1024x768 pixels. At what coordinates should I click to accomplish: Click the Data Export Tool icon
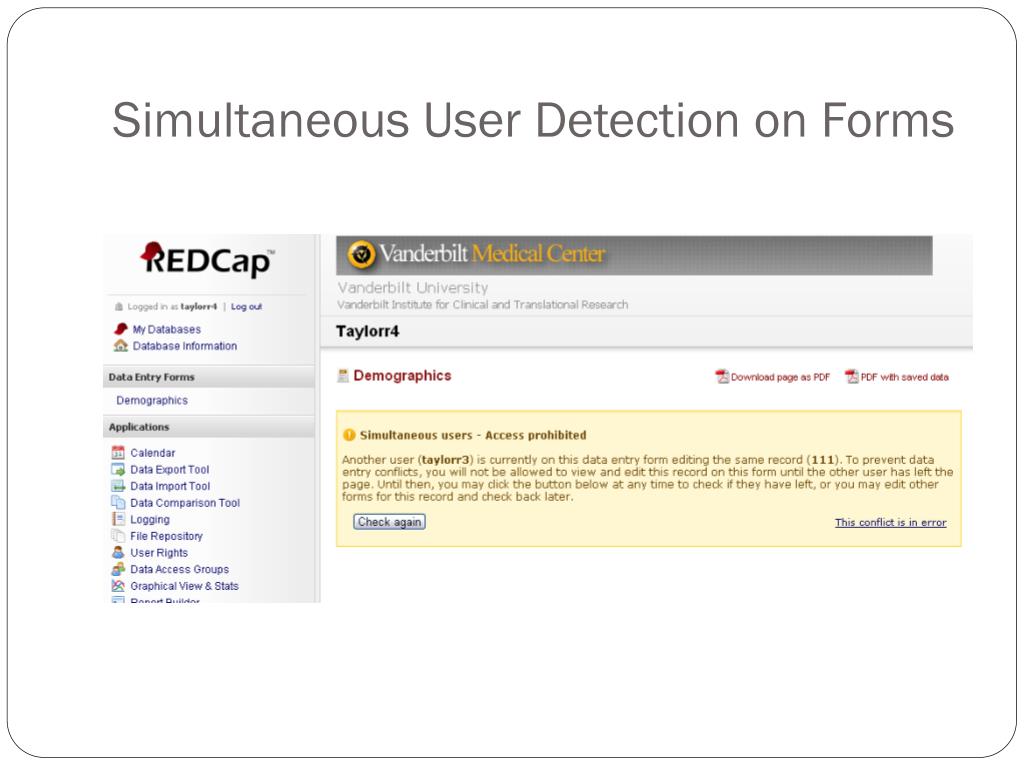tap(118, 470)
